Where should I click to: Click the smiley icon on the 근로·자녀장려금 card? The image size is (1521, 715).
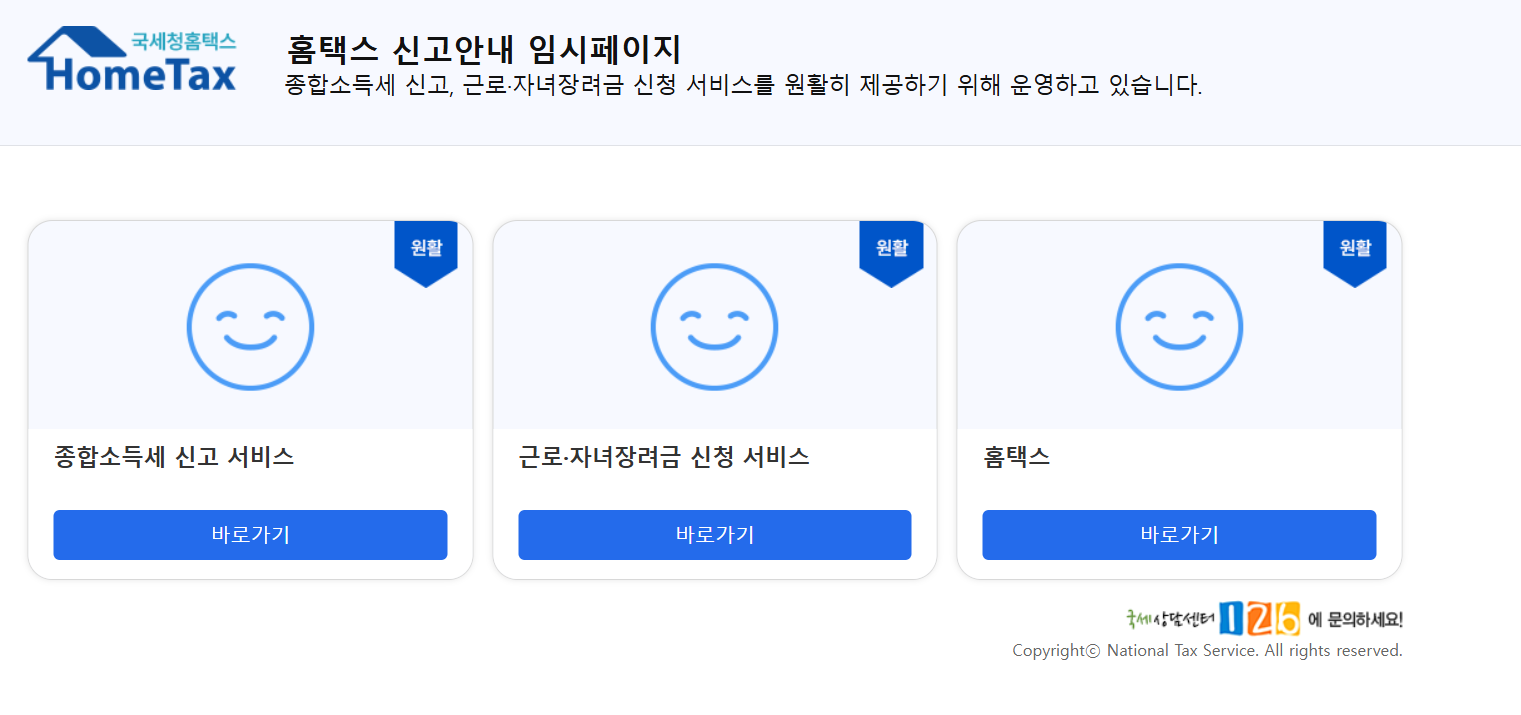[x=714, y=327]
